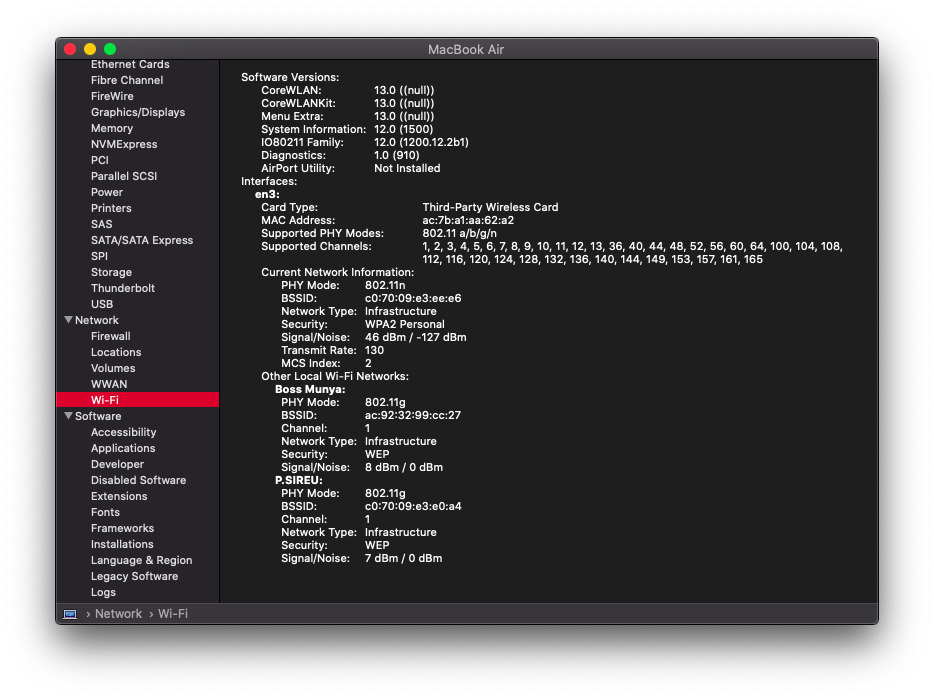Open Developer under Software

[x=117, y=465]
